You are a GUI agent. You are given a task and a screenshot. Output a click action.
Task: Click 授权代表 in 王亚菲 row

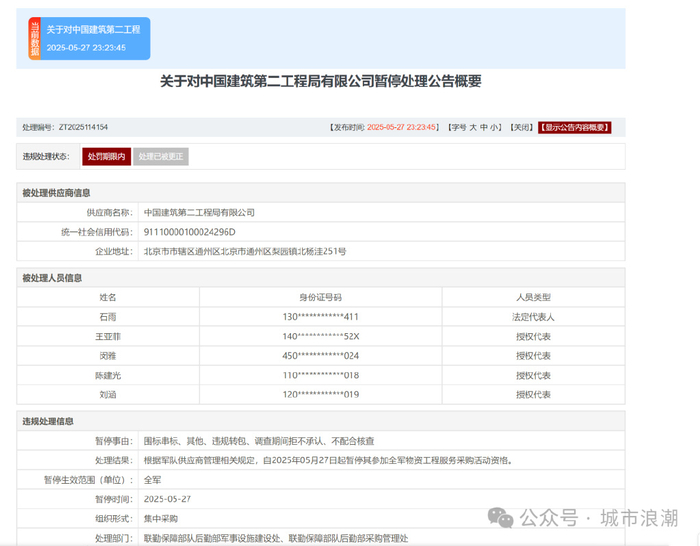[533, 336]
